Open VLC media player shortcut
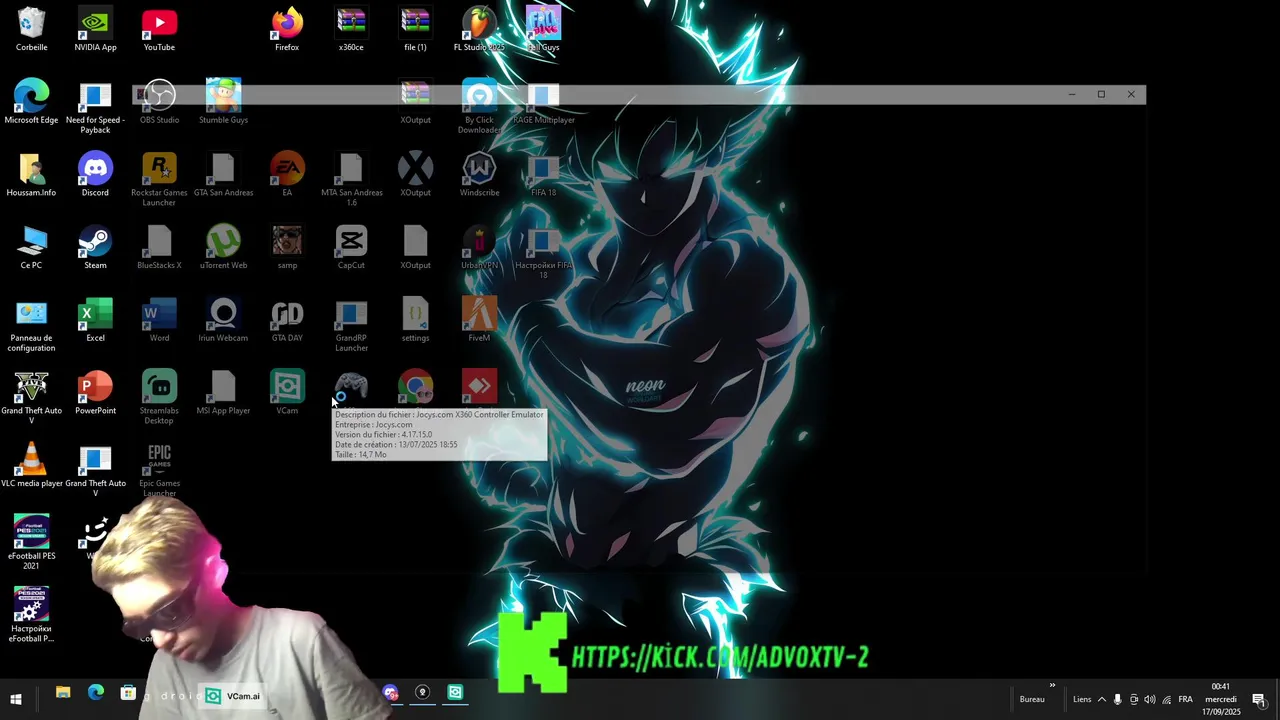 pos(31,467)
